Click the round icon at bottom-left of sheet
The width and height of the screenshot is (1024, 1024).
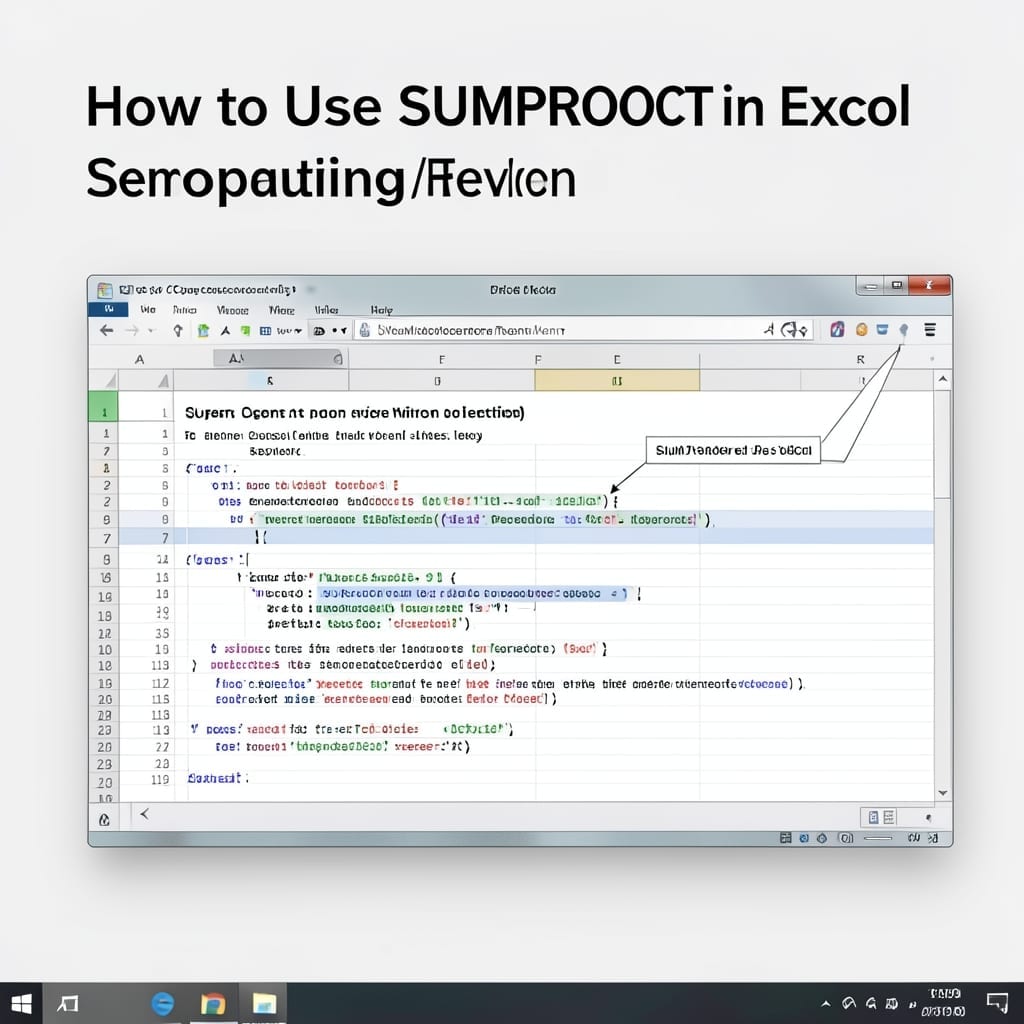tap(104, 820)
